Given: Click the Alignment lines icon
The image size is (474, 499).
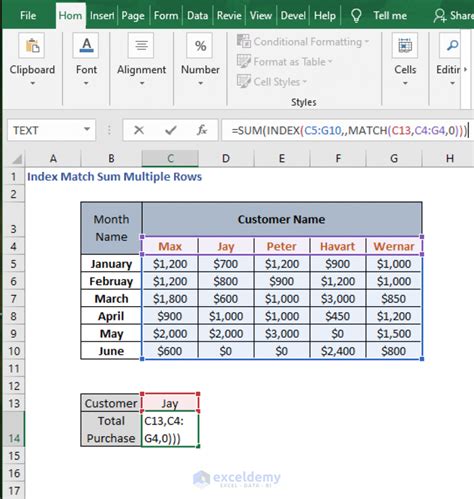Looking at the screenshot, I should click(x=141, y=46).
